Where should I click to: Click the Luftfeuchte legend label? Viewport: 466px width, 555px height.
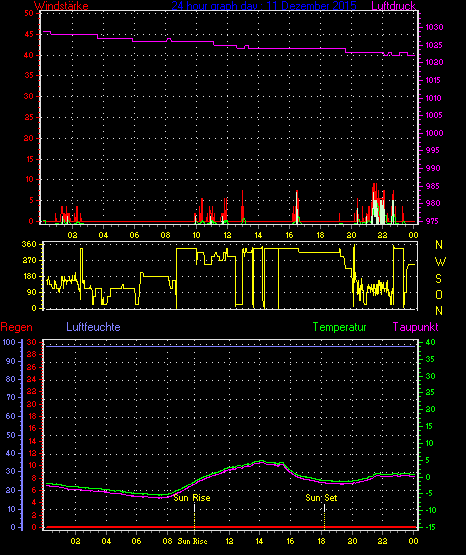pyautogui.click(x=93, y=327)
